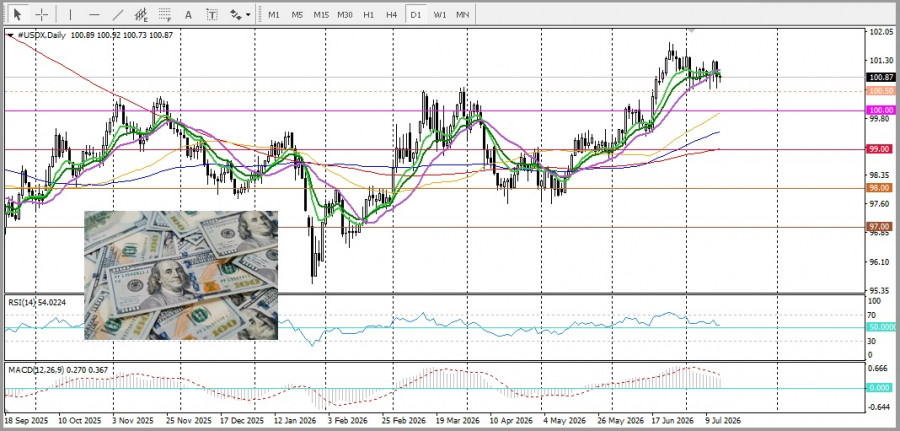Switch to H4 timeframe
This screenshot has height=431, width=900.
(391, 15)
